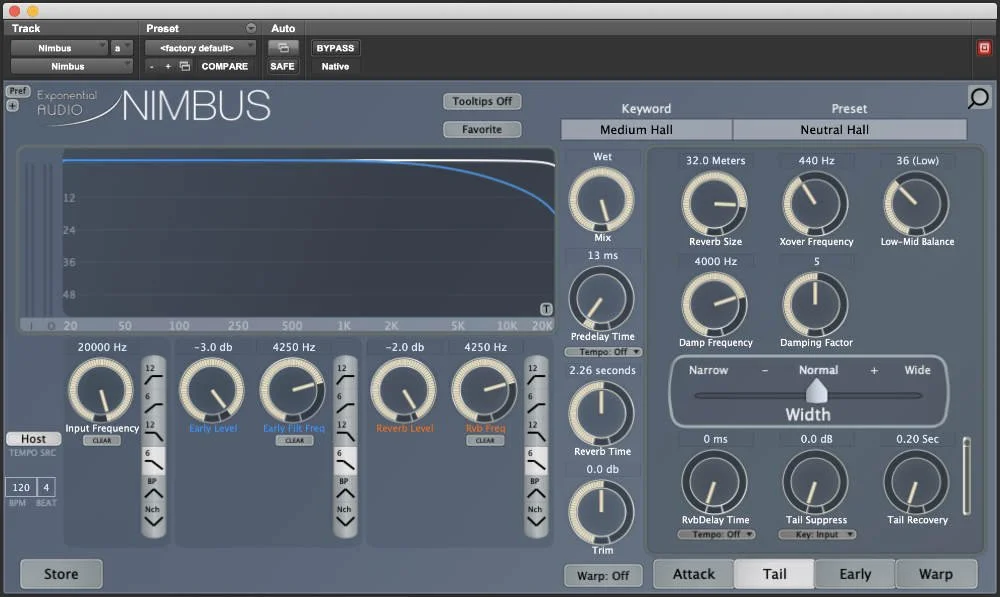
Task: Select Input 12 dB high-pass filter shape
Action: (153, 374)
